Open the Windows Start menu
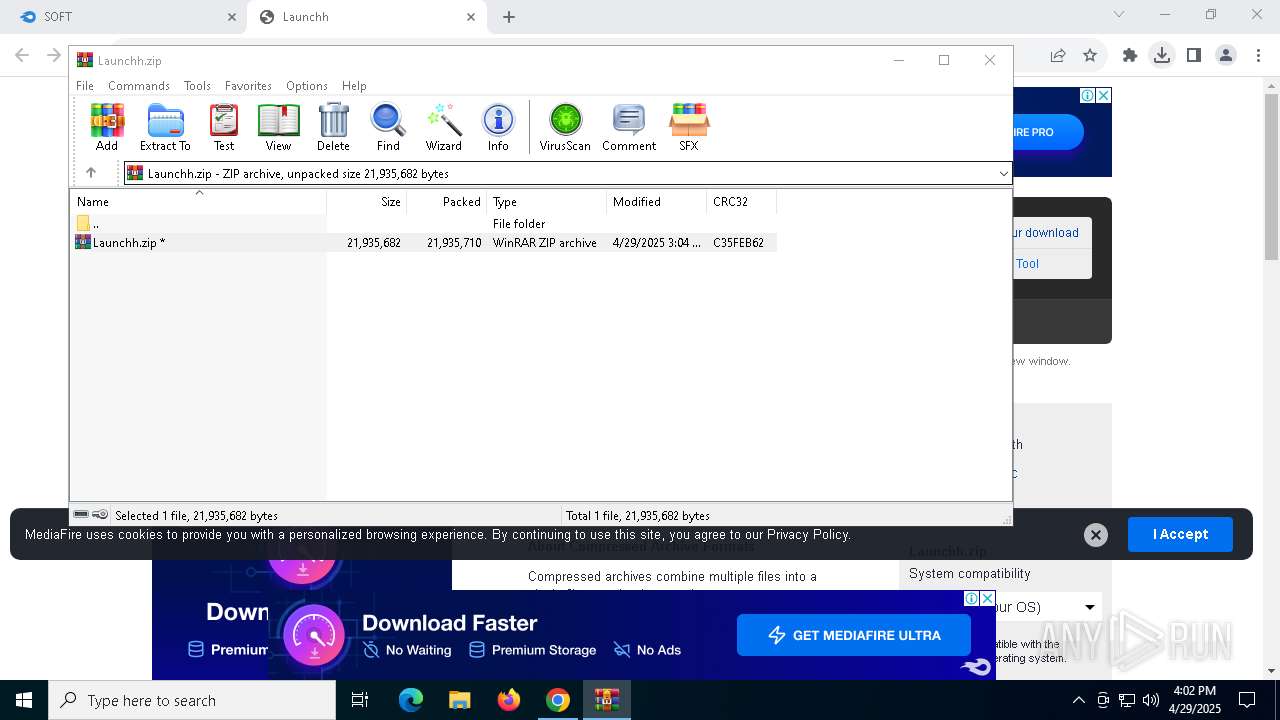Image resolution: width=1280 pixels, height=720 pixels. pyautogui.click(x=24, y=700)
